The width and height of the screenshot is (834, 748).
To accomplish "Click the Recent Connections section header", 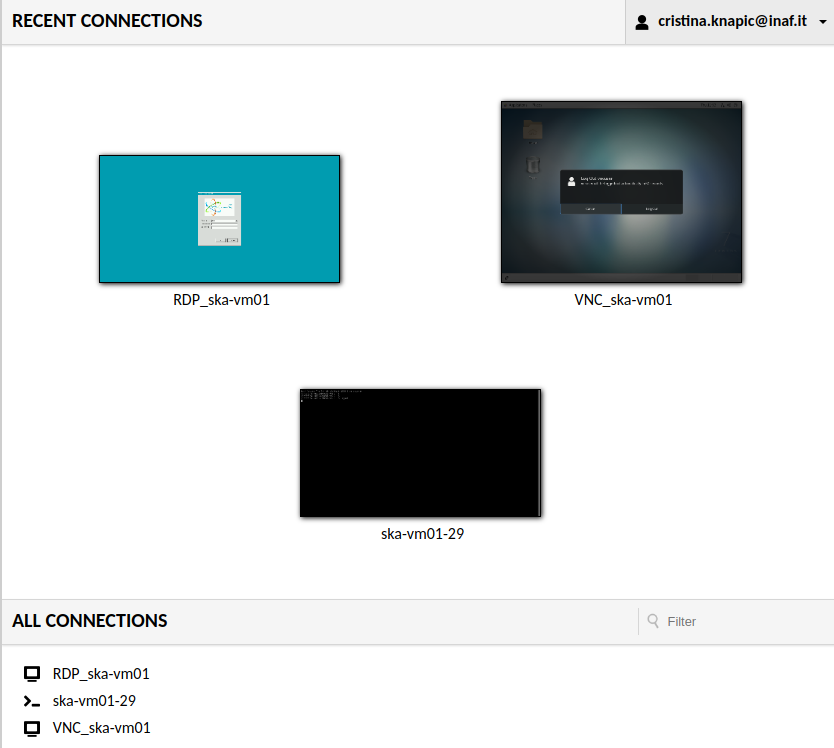I will [x=107, y=21].
